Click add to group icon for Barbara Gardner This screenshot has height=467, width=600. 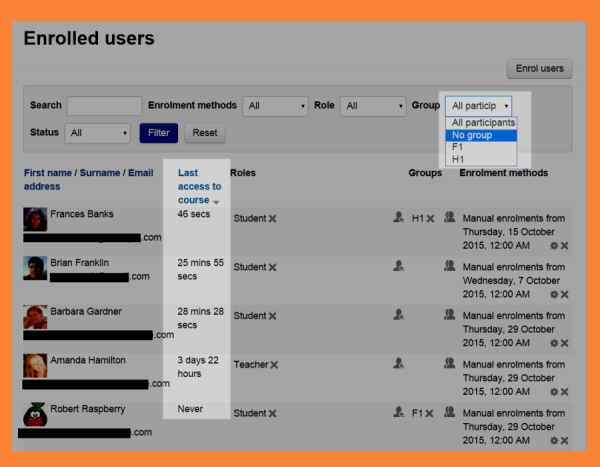[x=449, y=314]
